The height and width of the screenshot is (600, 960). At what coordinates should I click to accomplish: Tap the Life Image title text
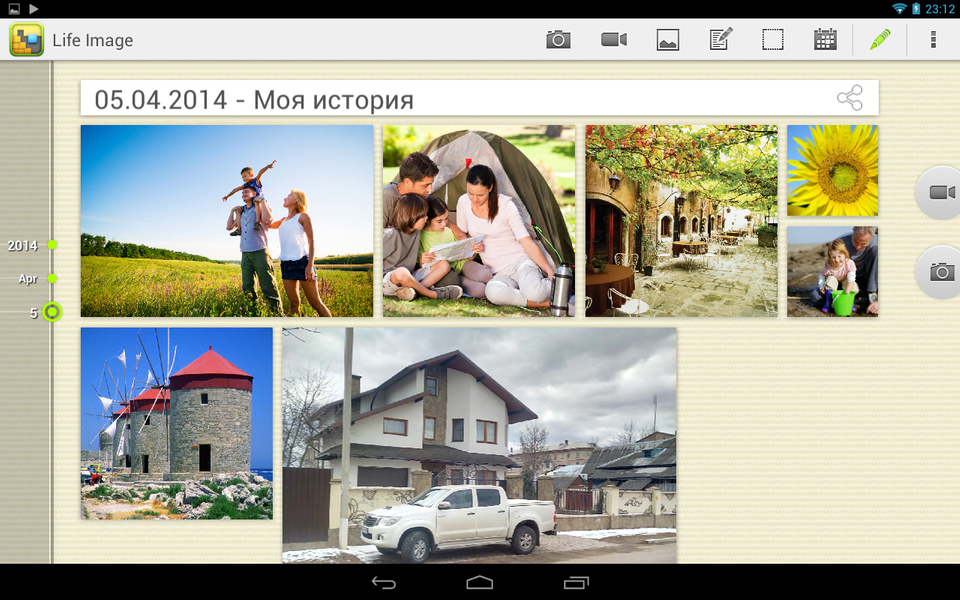pyautogui.click(x=92, y=40)
